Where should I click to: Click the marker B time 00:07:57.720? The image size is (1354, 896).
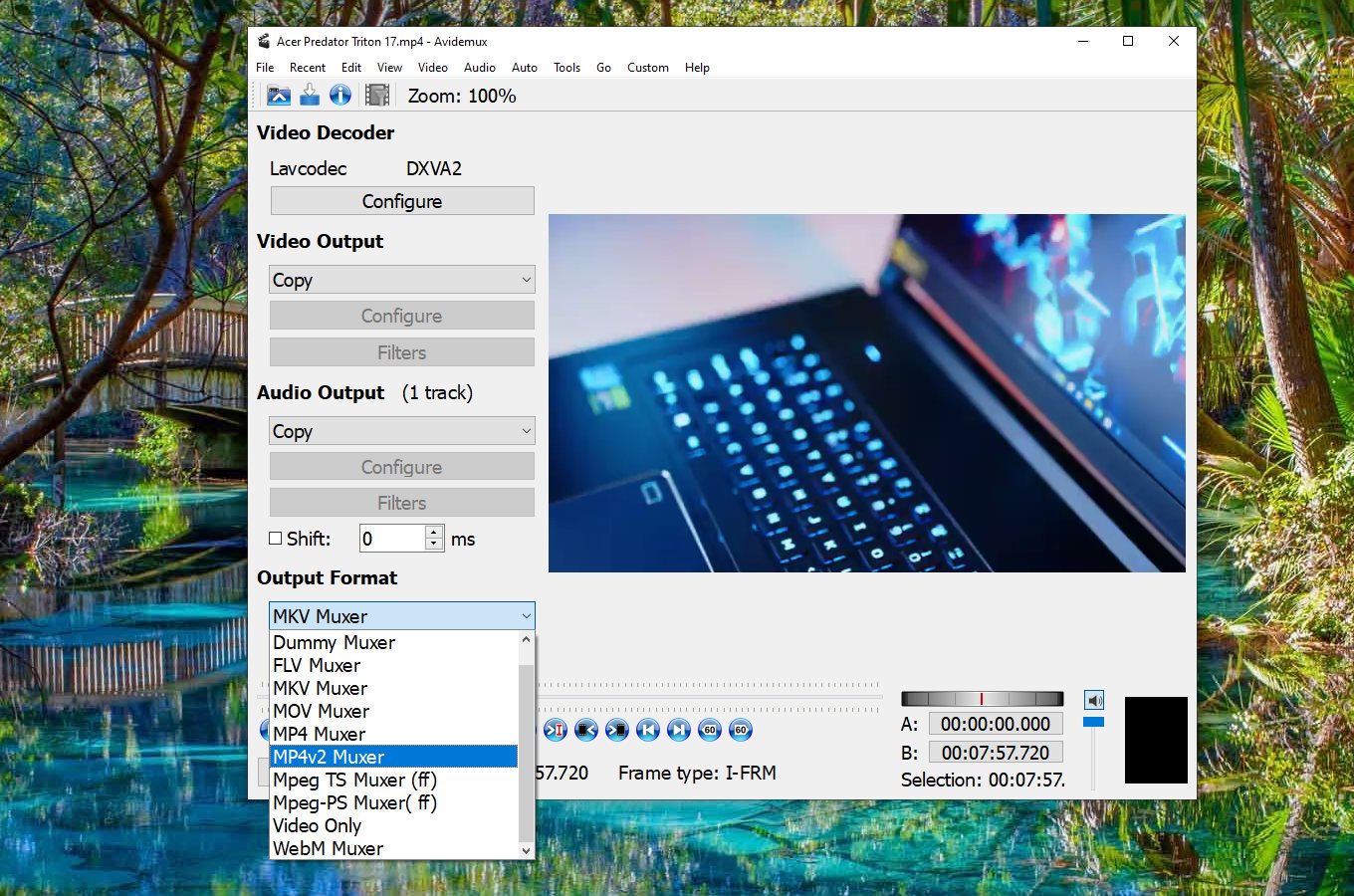pos(996,753)
